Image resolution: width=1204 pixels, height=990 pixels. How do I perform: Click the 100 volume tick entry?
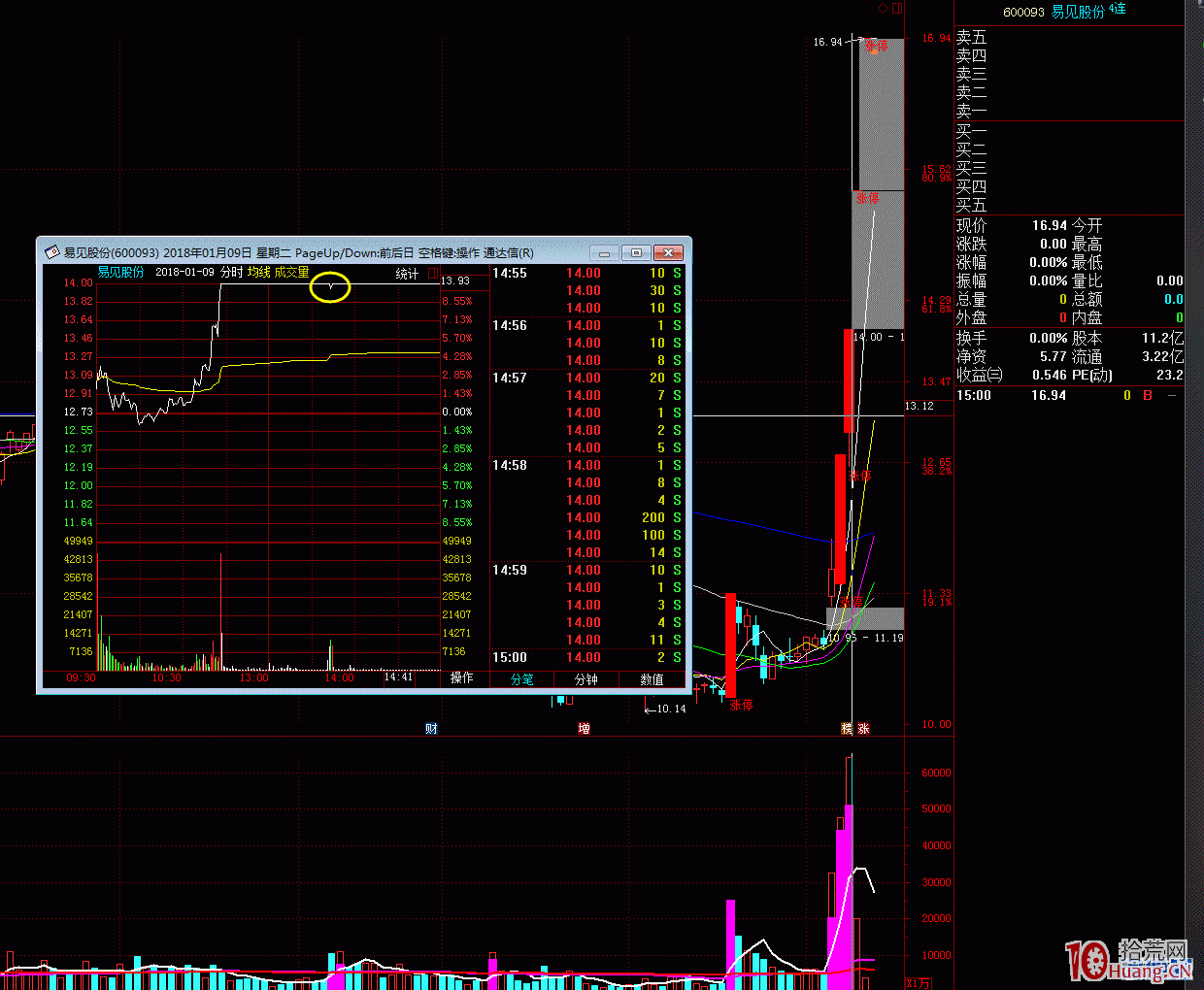pos(653,535)
